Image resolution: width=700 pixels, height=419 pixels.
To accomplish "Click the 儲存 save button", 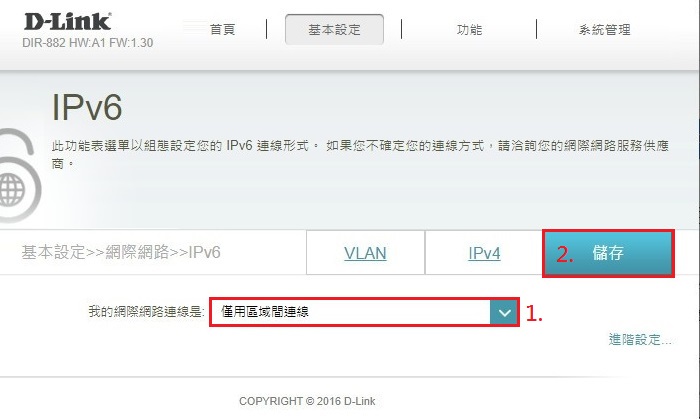I will pyautogui.click(x=608, y=253).
